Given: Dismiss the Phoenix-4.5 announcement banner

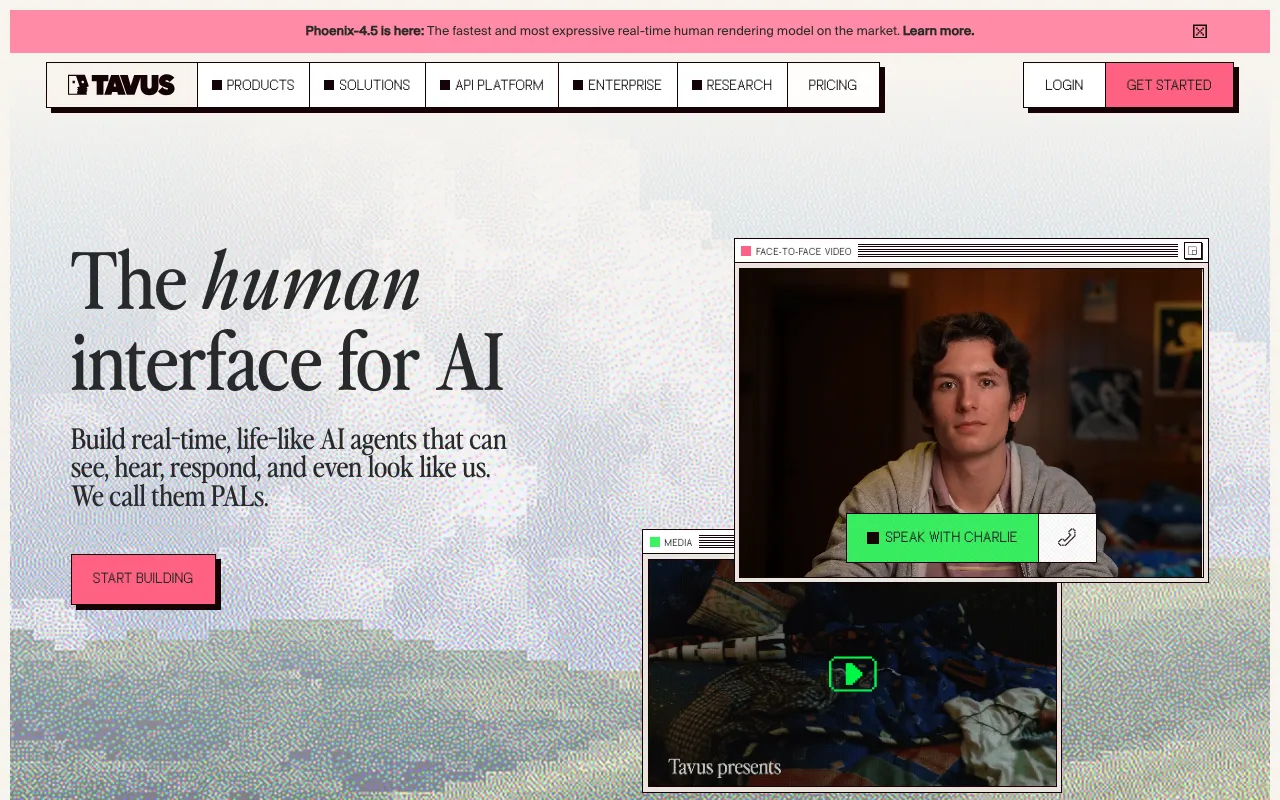Looking at the screenshot, I should click(x=1200, y=31).
